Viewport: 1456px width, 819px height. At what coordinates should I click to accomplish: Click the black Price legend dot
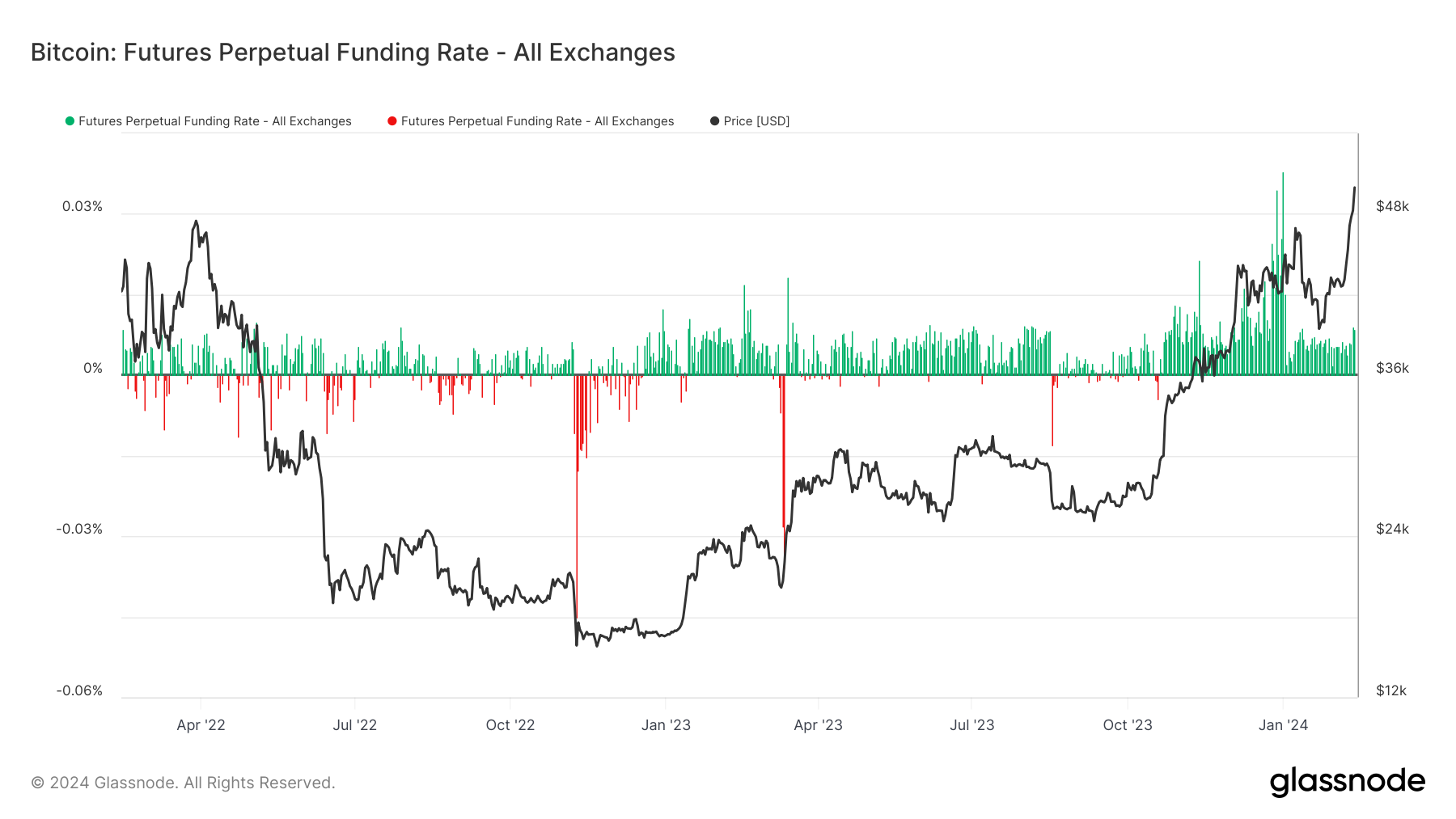point(714,121)
